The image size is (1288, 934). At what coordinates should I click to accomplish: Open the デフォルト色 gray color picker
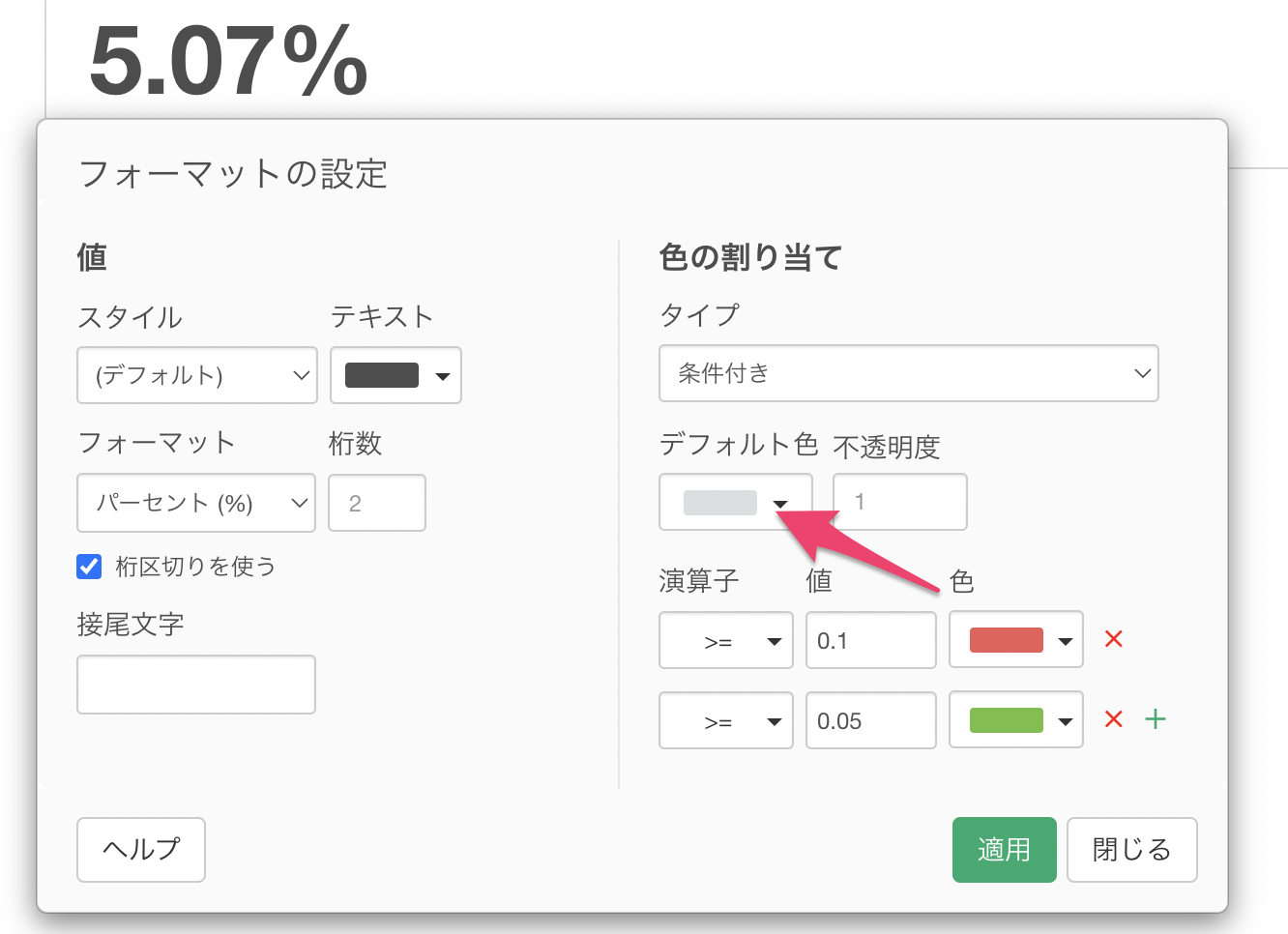pos(735,503)
